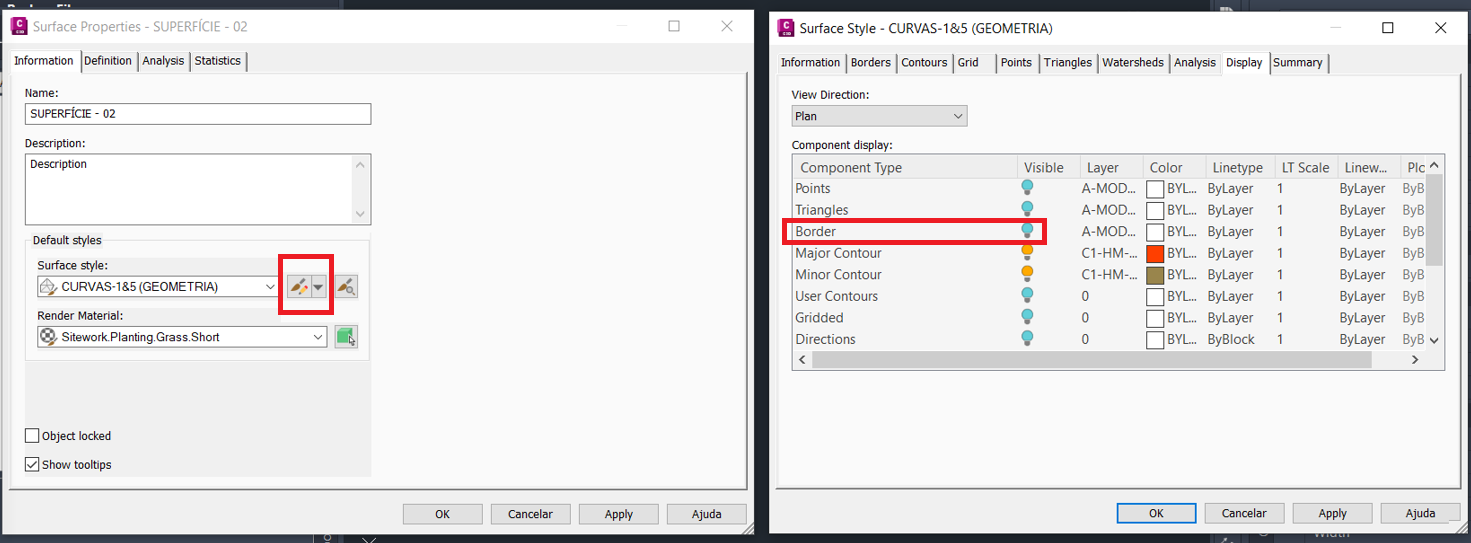
Task: Switch to the Contours tab
Action: (924, 62)
